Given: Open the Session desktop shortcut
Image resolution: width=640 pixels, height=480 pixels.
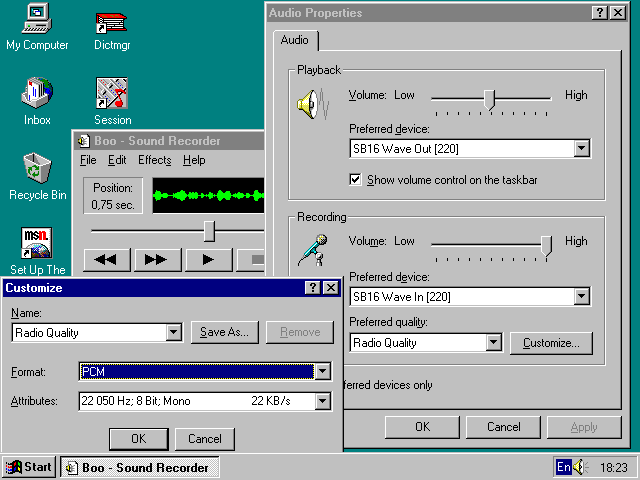Looking at the screenshot, I should (112, 94).
